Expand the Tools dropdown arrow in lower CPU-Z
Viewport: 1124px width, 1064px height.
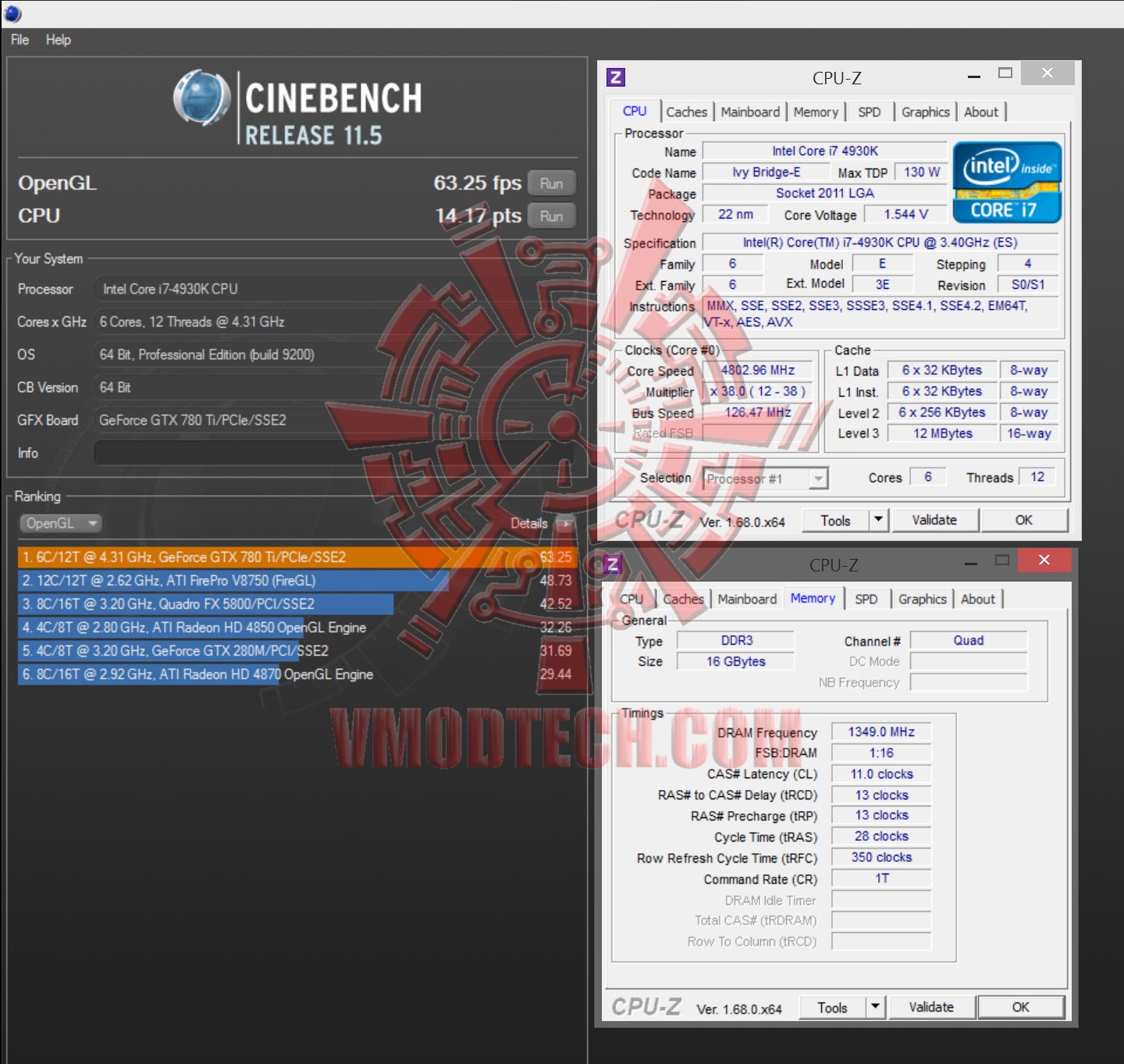(875, 1007)
